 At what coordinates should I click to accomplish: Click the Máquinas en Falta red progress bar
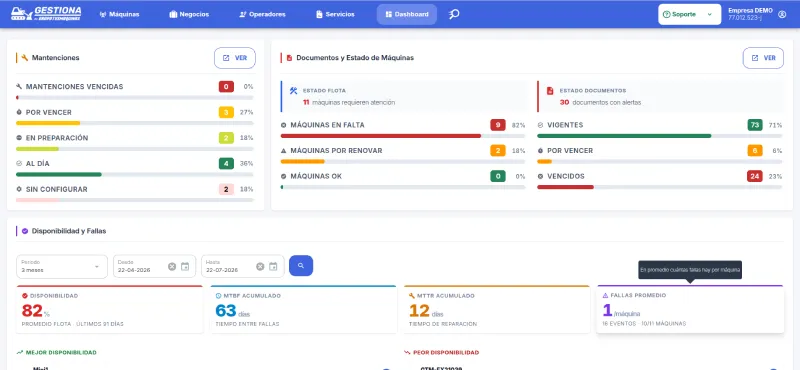point(381,136)
